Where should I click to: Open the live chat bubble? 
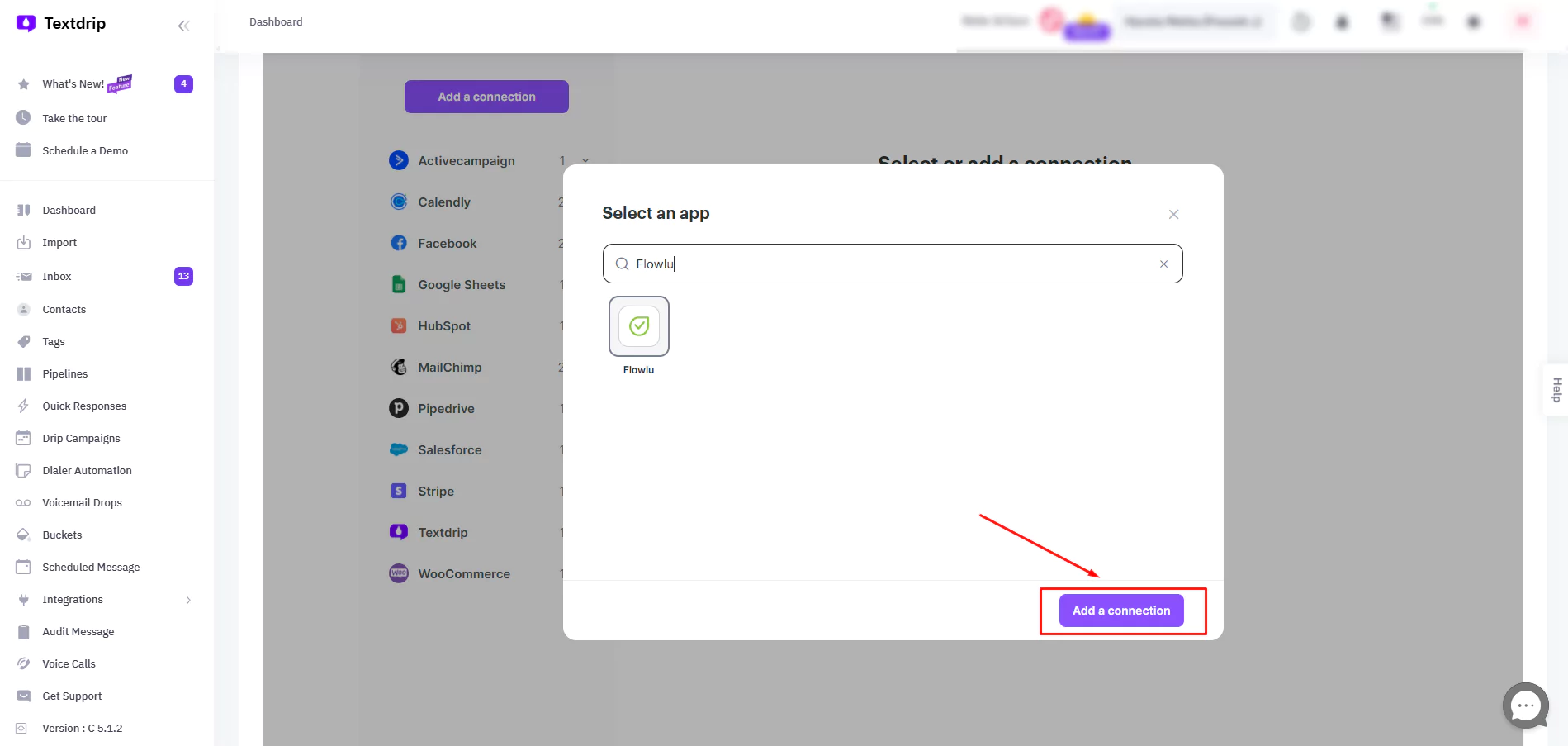click(x=1525, y=706)
